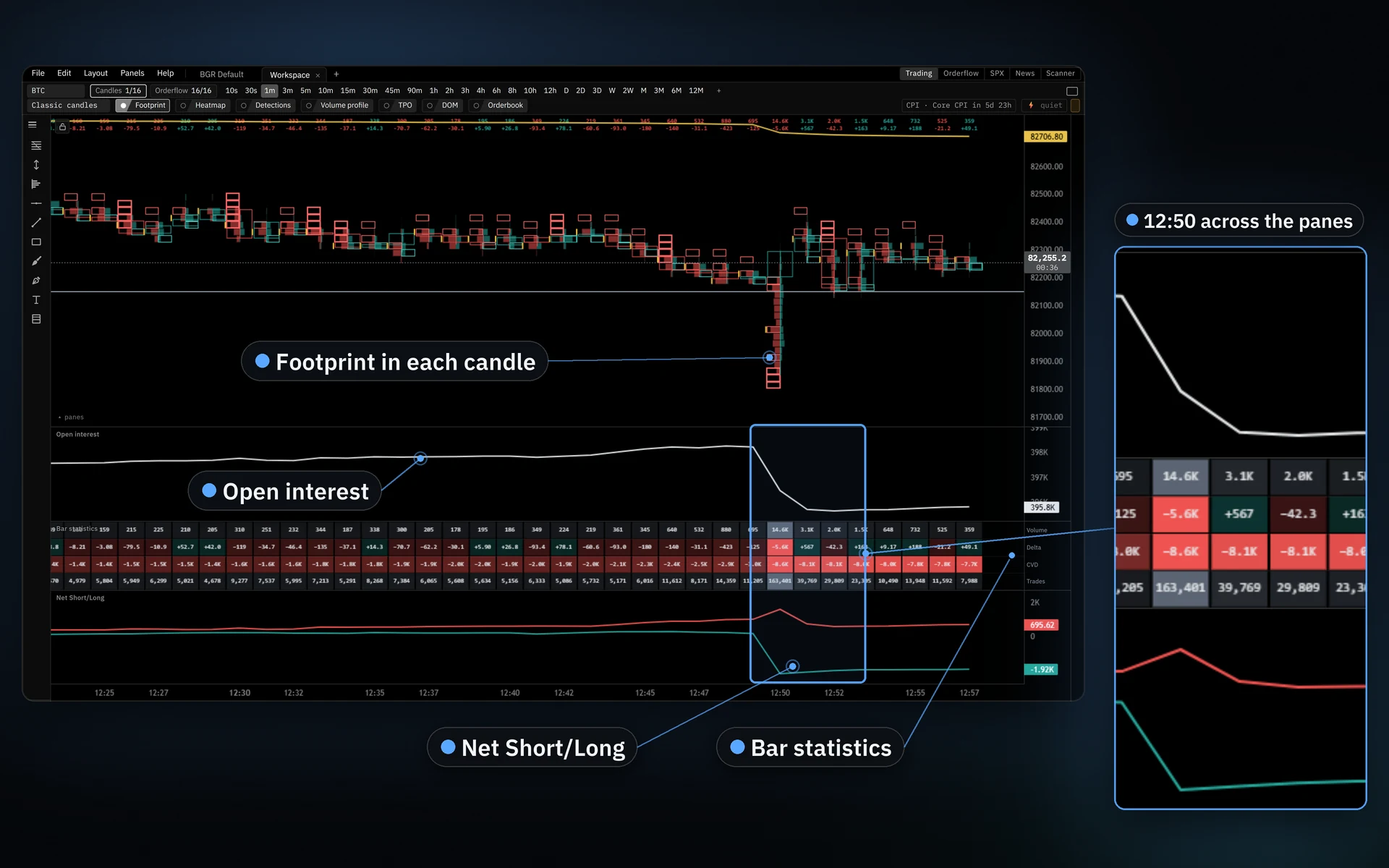
Task: Open the hamburger menu in the drawing toolbar
Action: pyautogui.click(x=33, y=124)
